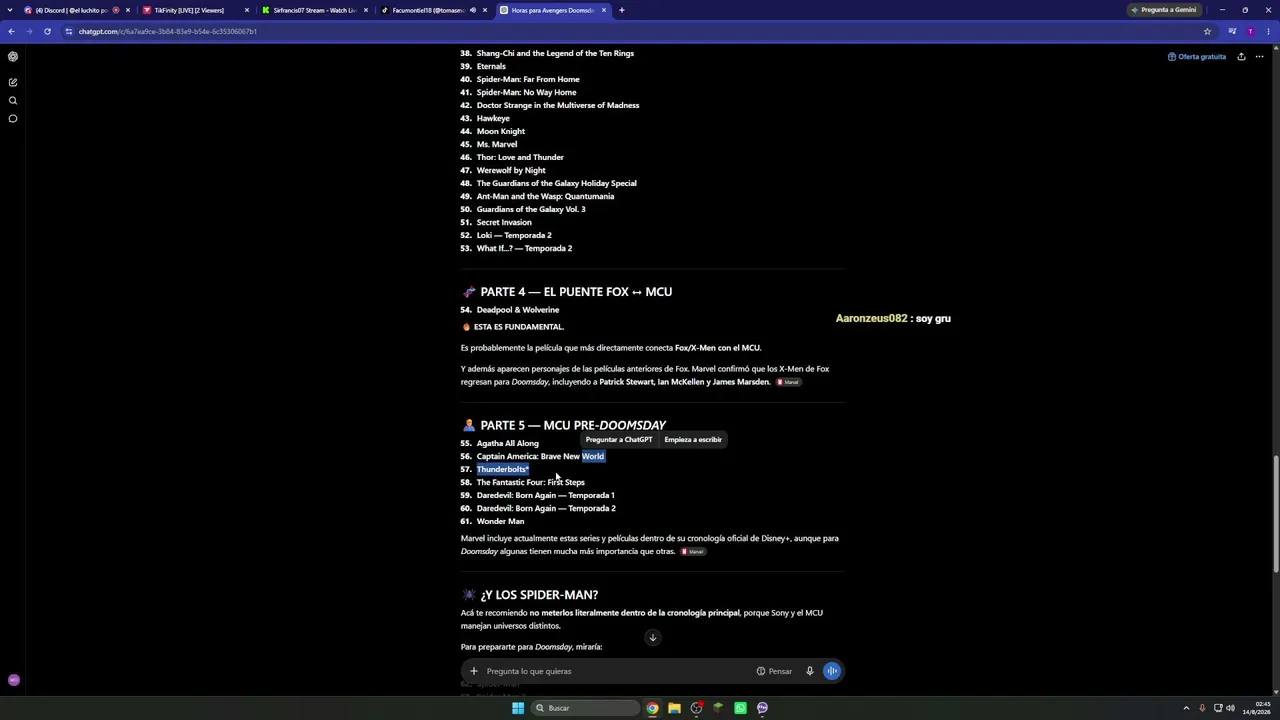This screenshot has height=720, width=1280.
Task: Toggle the Pensar thinking mode
Action: pos(774,671)
